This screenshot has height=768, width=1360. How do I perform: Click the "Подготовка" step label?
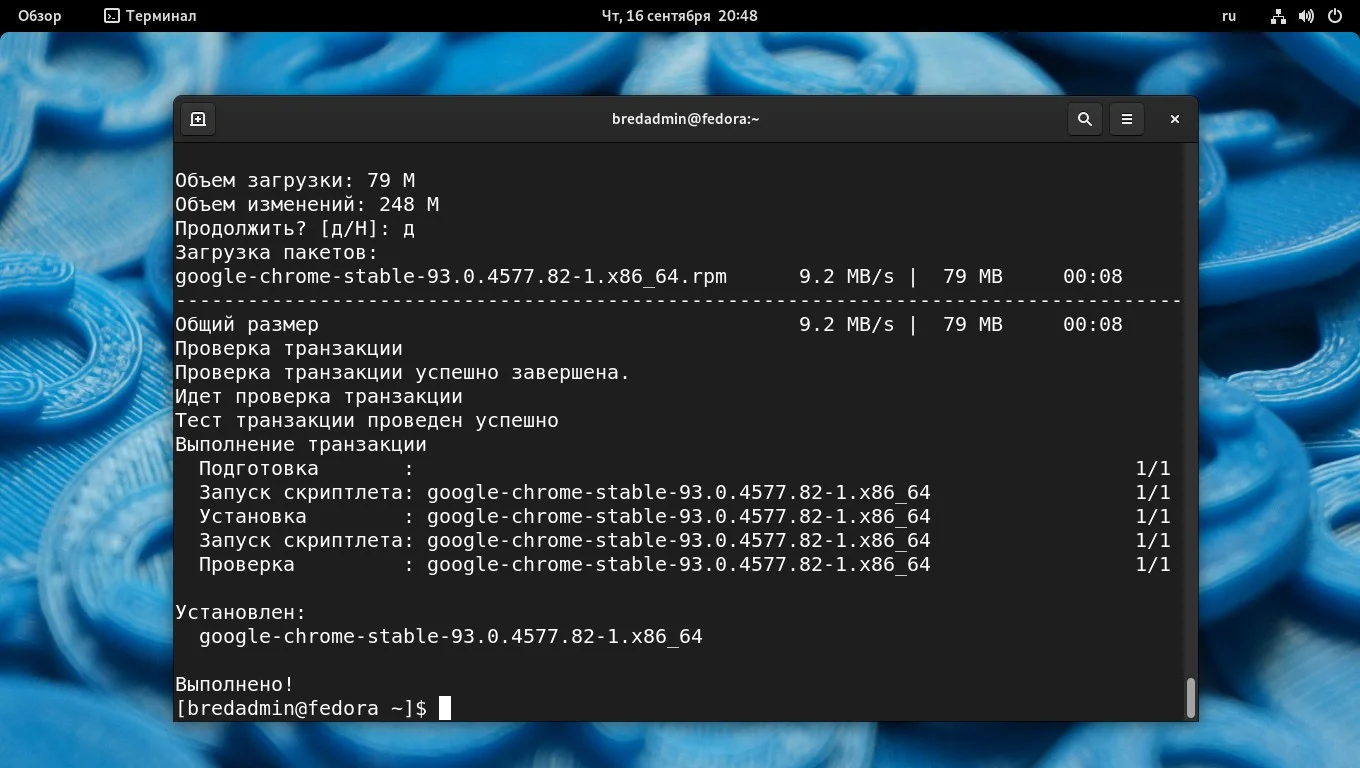(259, 468)
